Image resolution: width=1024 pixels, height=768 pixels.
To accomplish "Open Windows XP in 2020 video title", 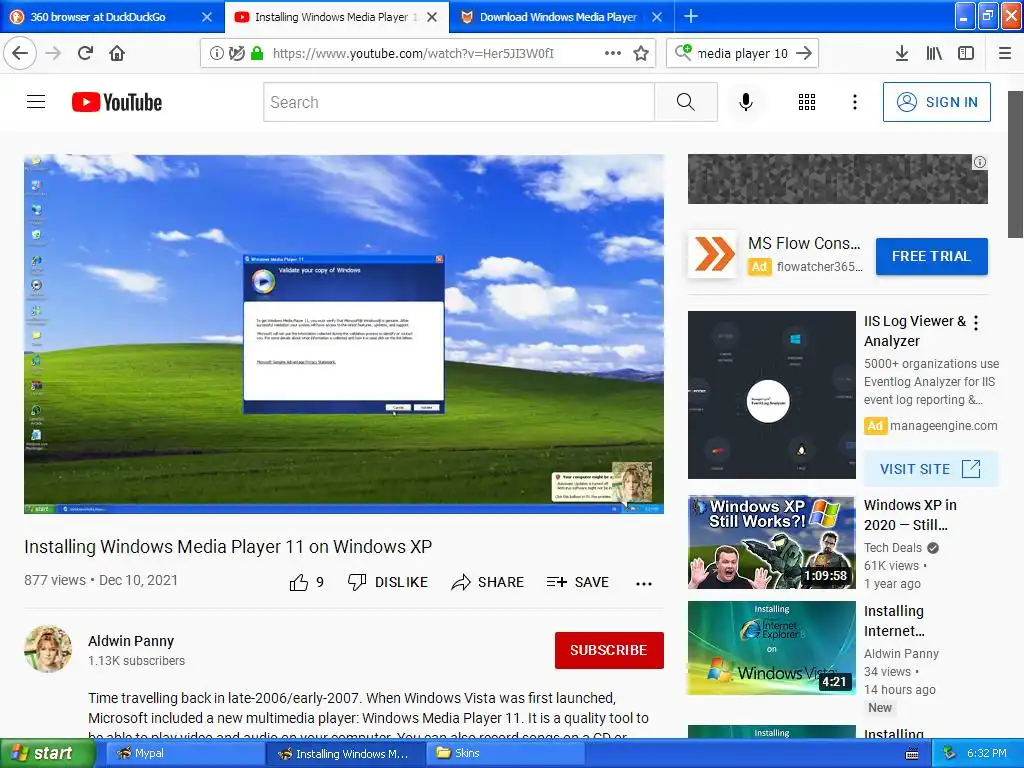I will [x=910, y=515].
